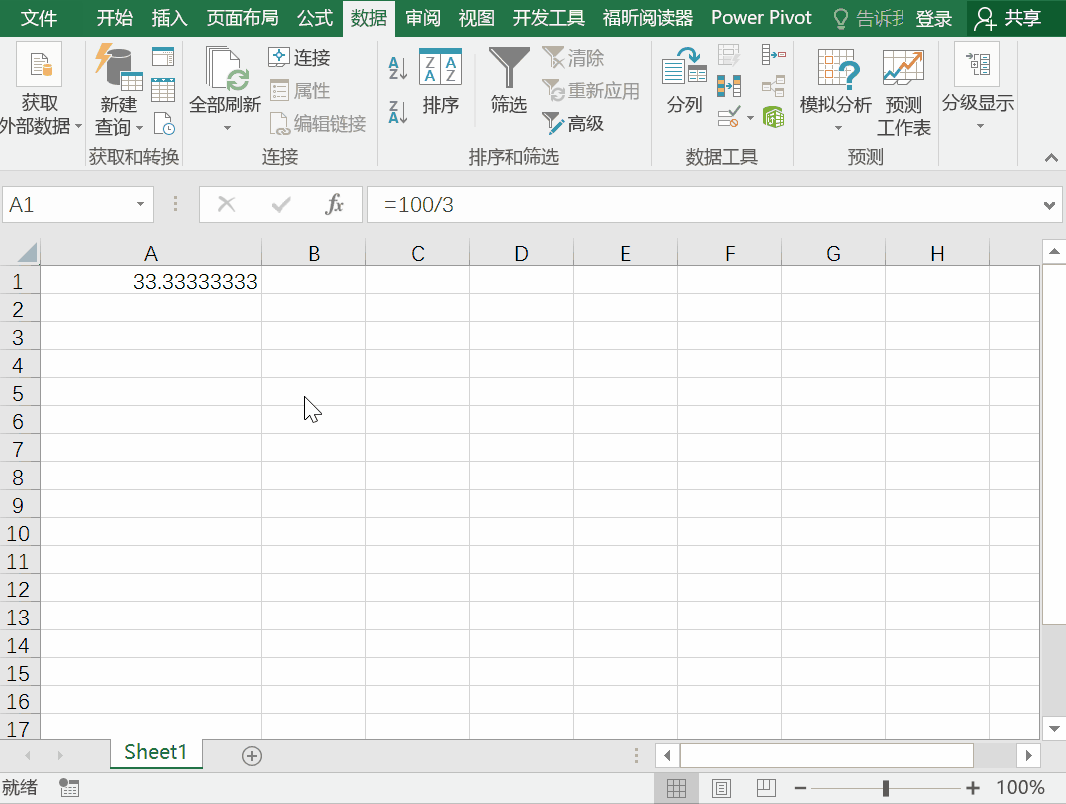Click the Advanced (高级) filter button
The height and width of the screenshot is (804, 1066).
(x=574, y=124)
